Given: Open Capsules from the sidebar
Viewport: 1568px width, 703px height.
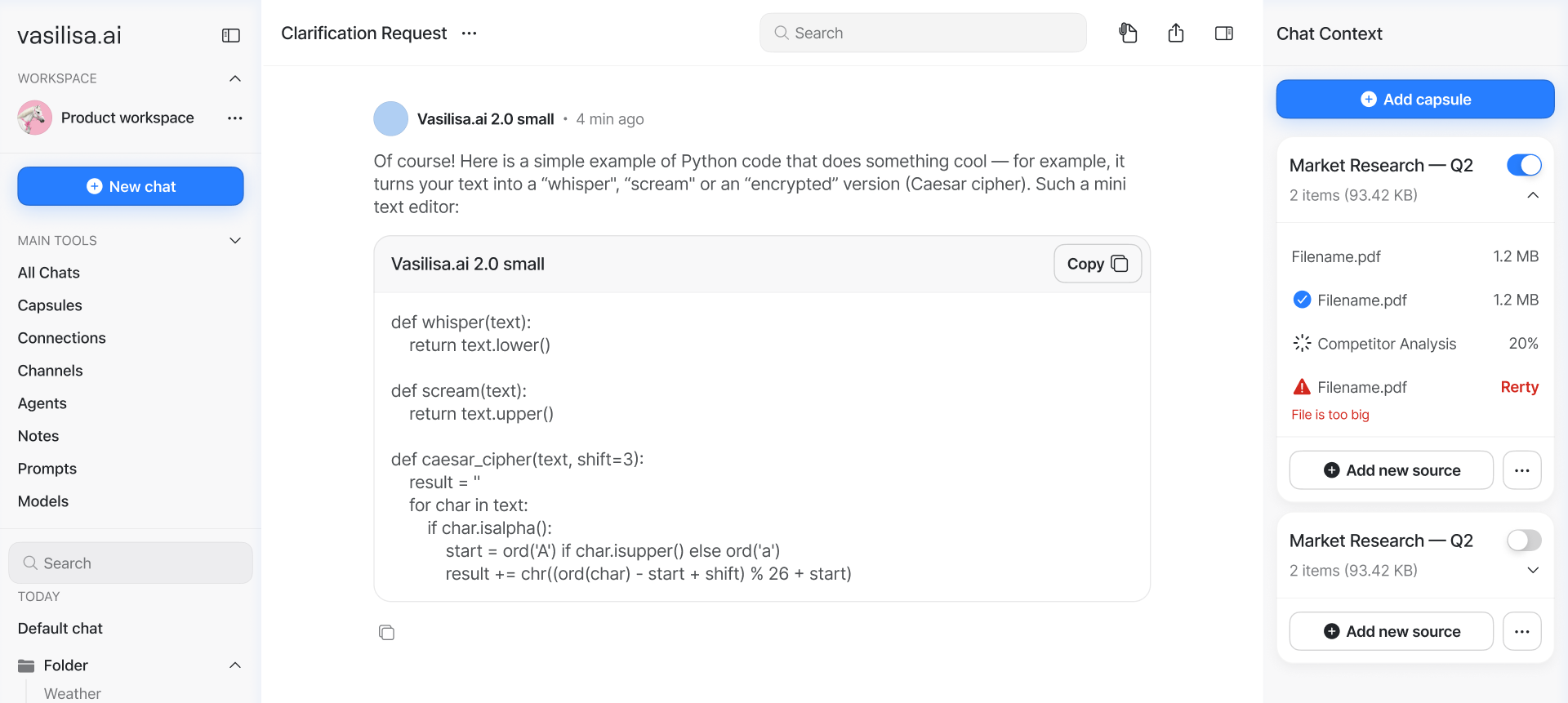Looking at the screenshot, I should (x=50, y=305).
